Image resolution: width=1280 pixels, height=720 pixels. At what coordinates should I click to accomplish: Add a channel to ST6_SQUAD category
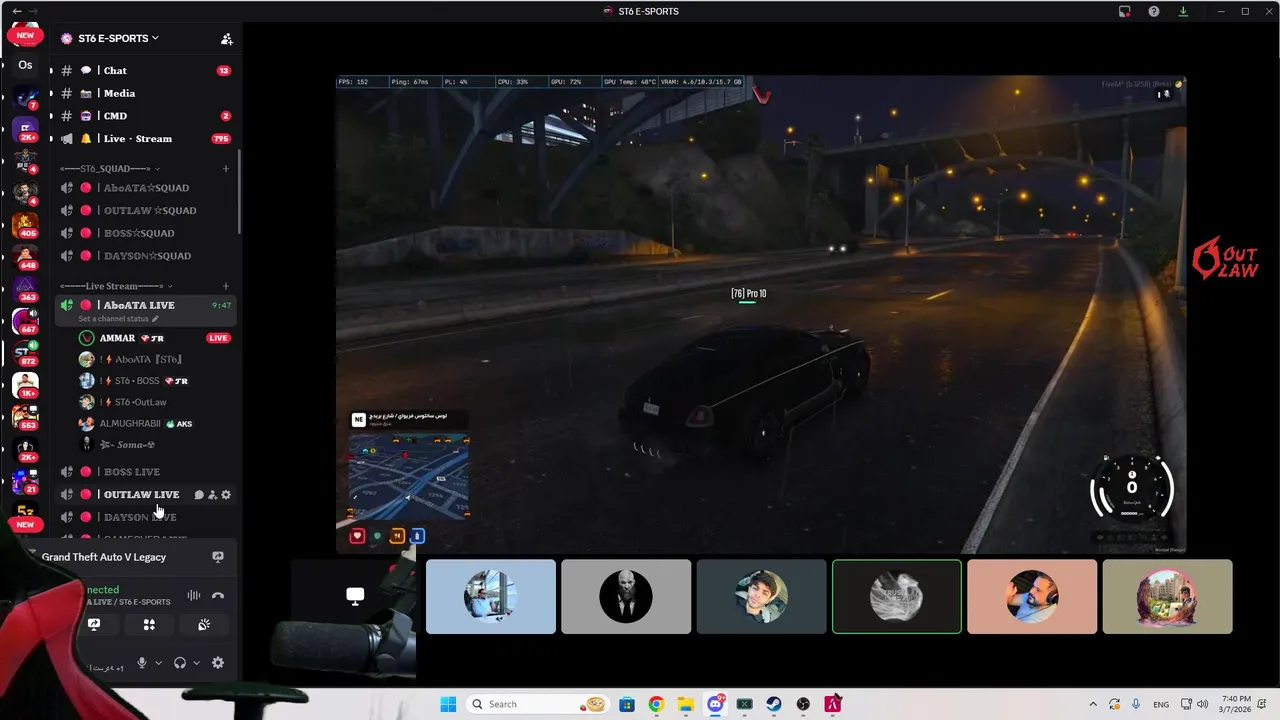point(226,168)
